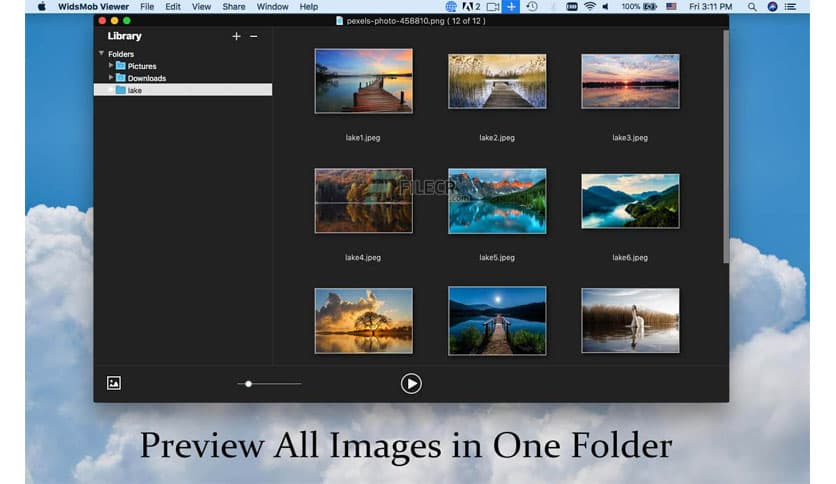Click the lake6.jpeg file name
This screenshot has height=484, width=836.
point(630,257)
